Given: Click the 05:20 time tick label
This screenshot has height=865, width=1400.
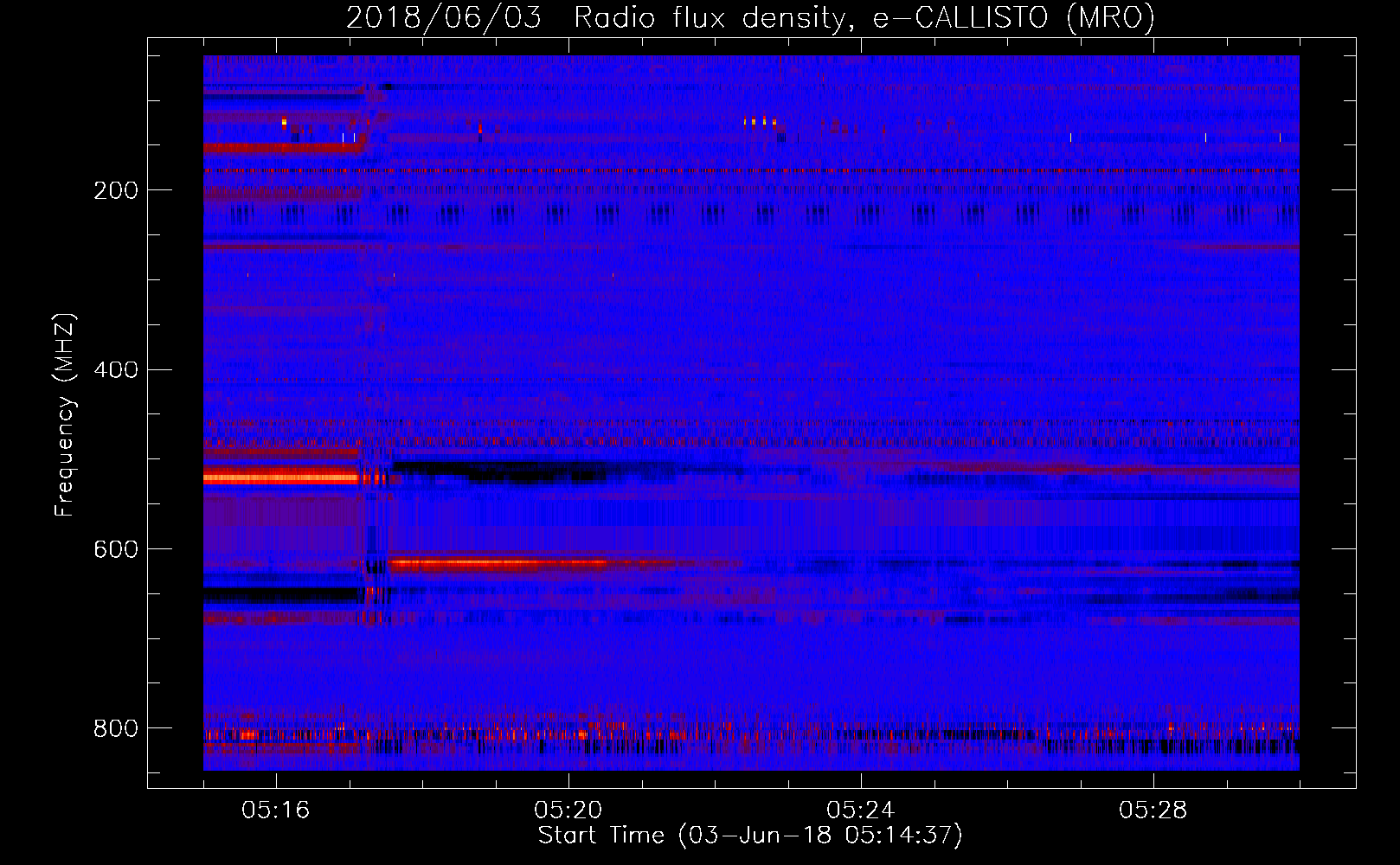Looking at the screenshot, I should point(568,811).
